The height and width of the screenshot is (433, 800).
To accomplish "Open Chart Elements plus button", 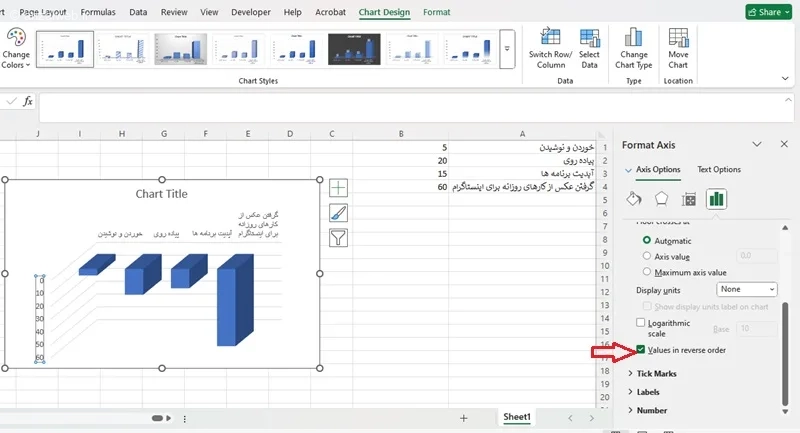I will pyautogui.click(x=338, y=187).
